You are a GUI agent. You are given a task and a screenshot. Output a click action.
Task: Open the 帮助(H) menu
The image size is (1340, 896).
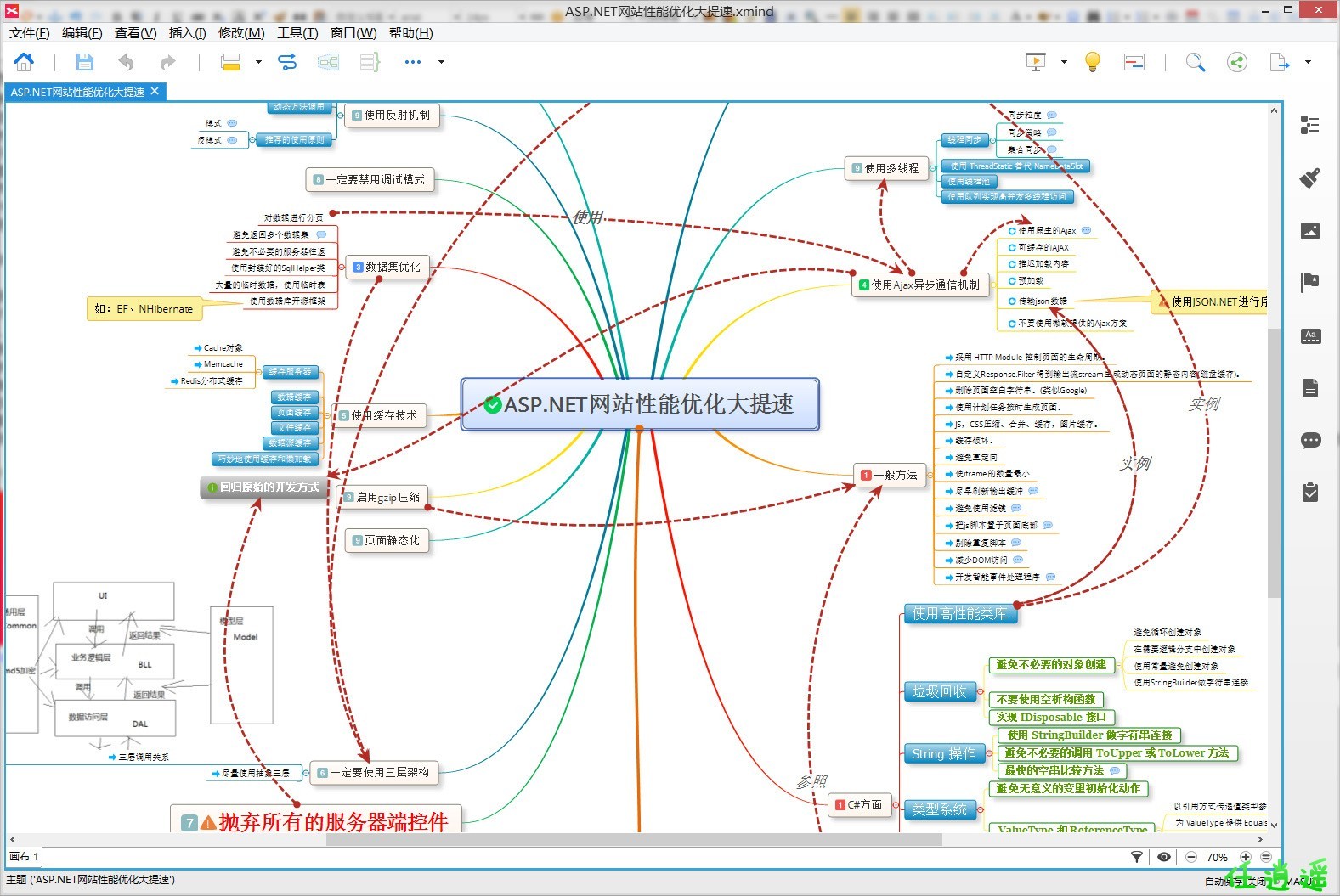coord(410,32)
